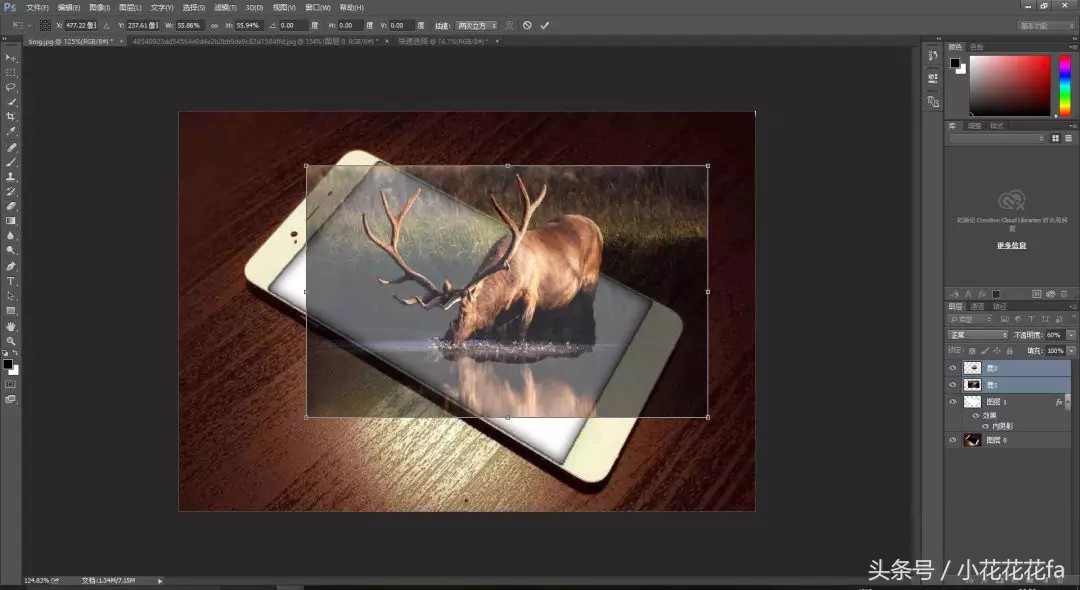Confirm the transform with the commit checkmark
Screen dimensions: 1080x590
pos(545,25)
